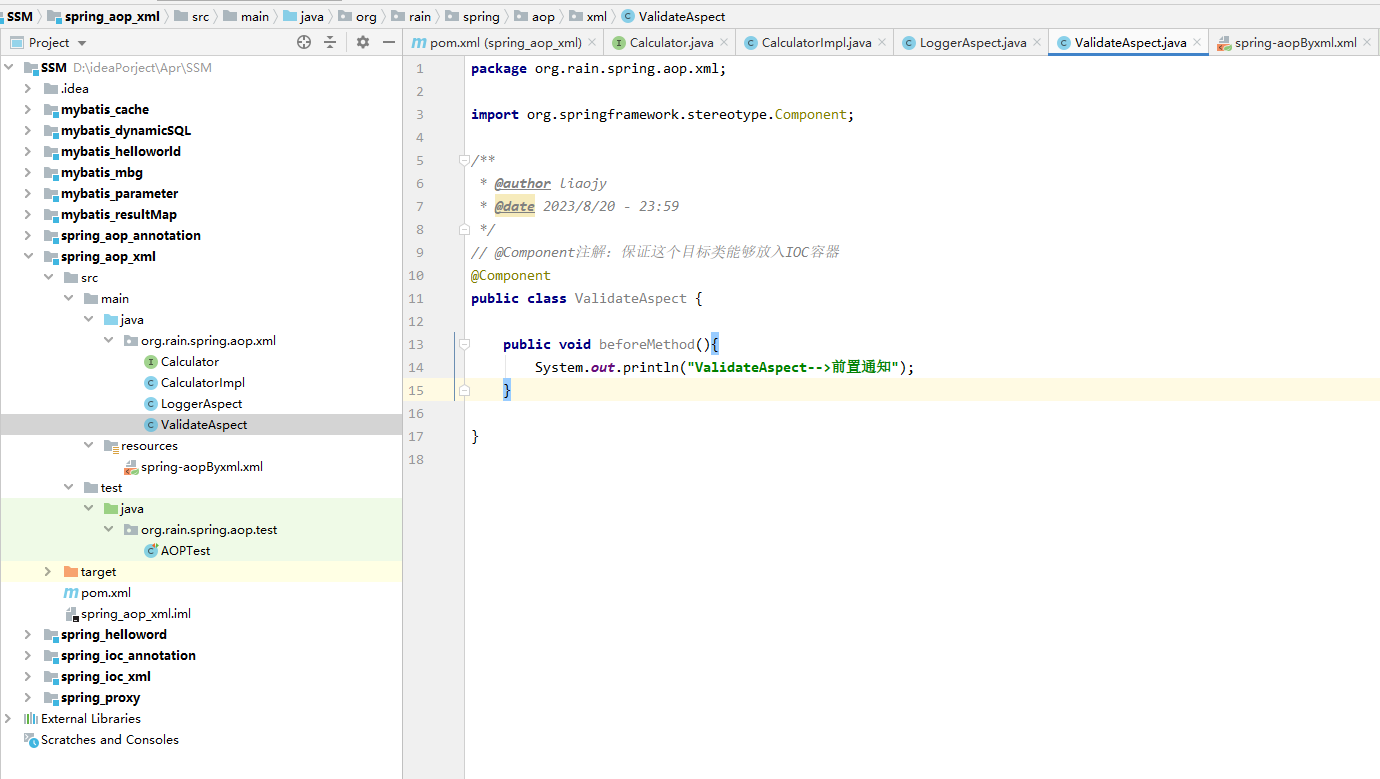
Task: Close the CalculatorImpl.java tab
Action: point(882,43)
